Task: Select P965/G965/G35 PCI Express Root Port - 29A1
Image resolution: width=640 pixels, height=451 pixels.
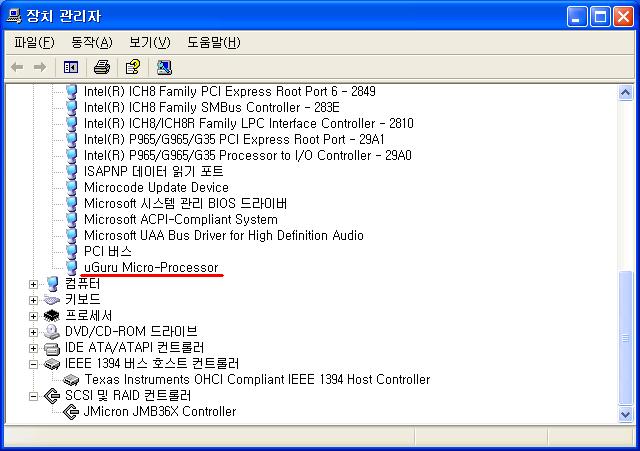Action: (234, 140)
